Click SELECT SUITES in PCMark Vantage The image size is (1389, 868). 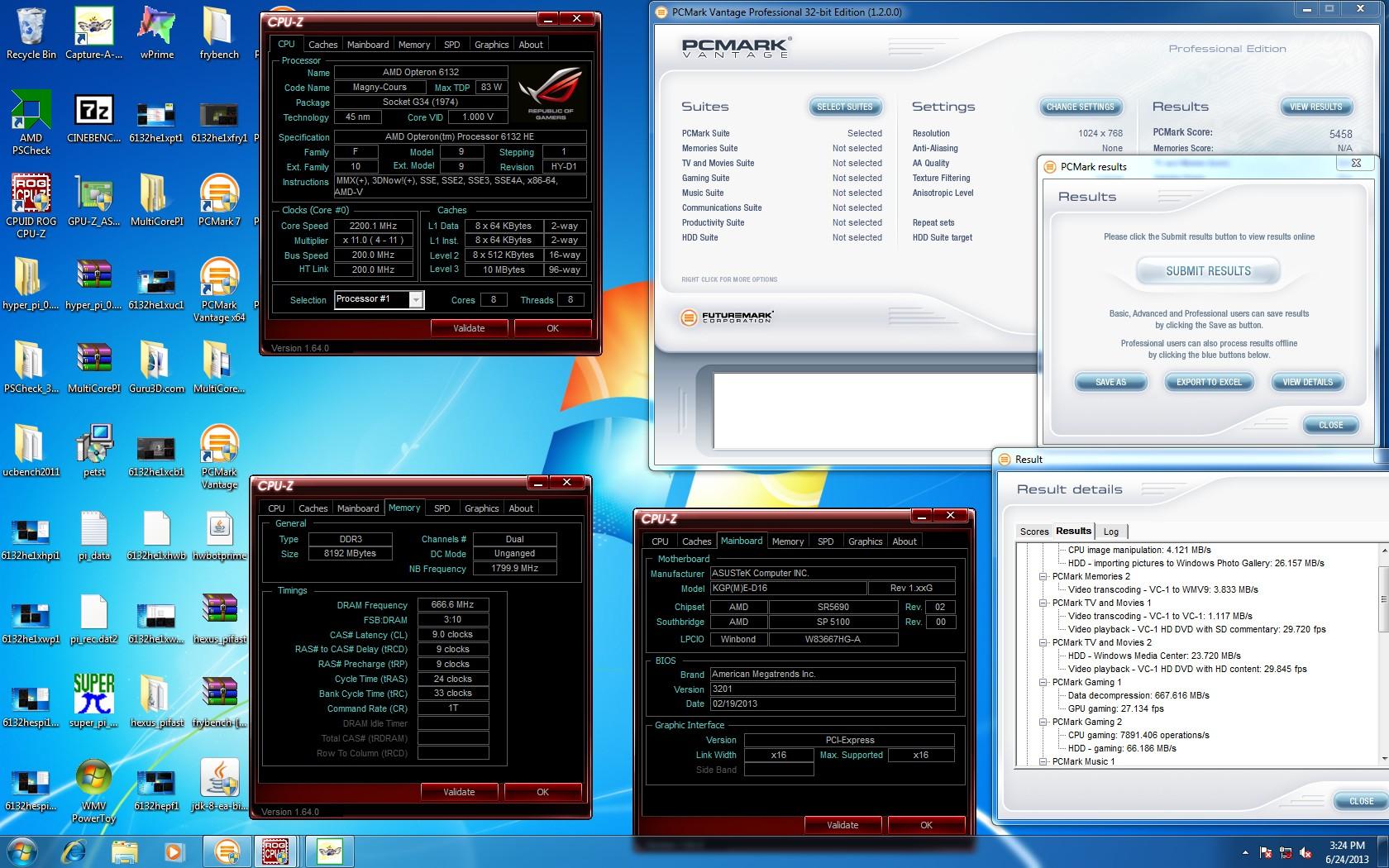tap(845, 107)
